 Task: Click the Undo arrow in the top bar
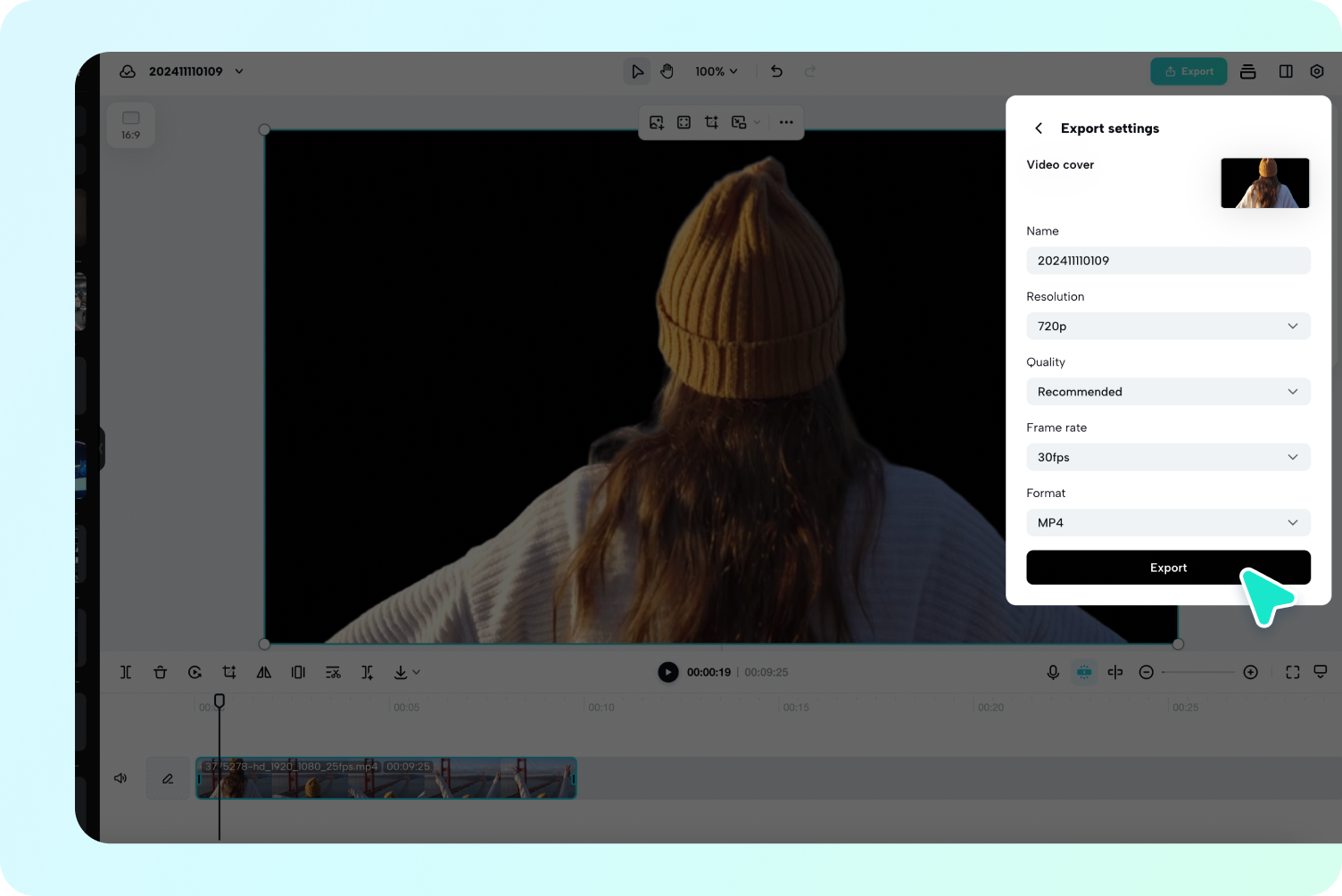[x=776, y=71]
